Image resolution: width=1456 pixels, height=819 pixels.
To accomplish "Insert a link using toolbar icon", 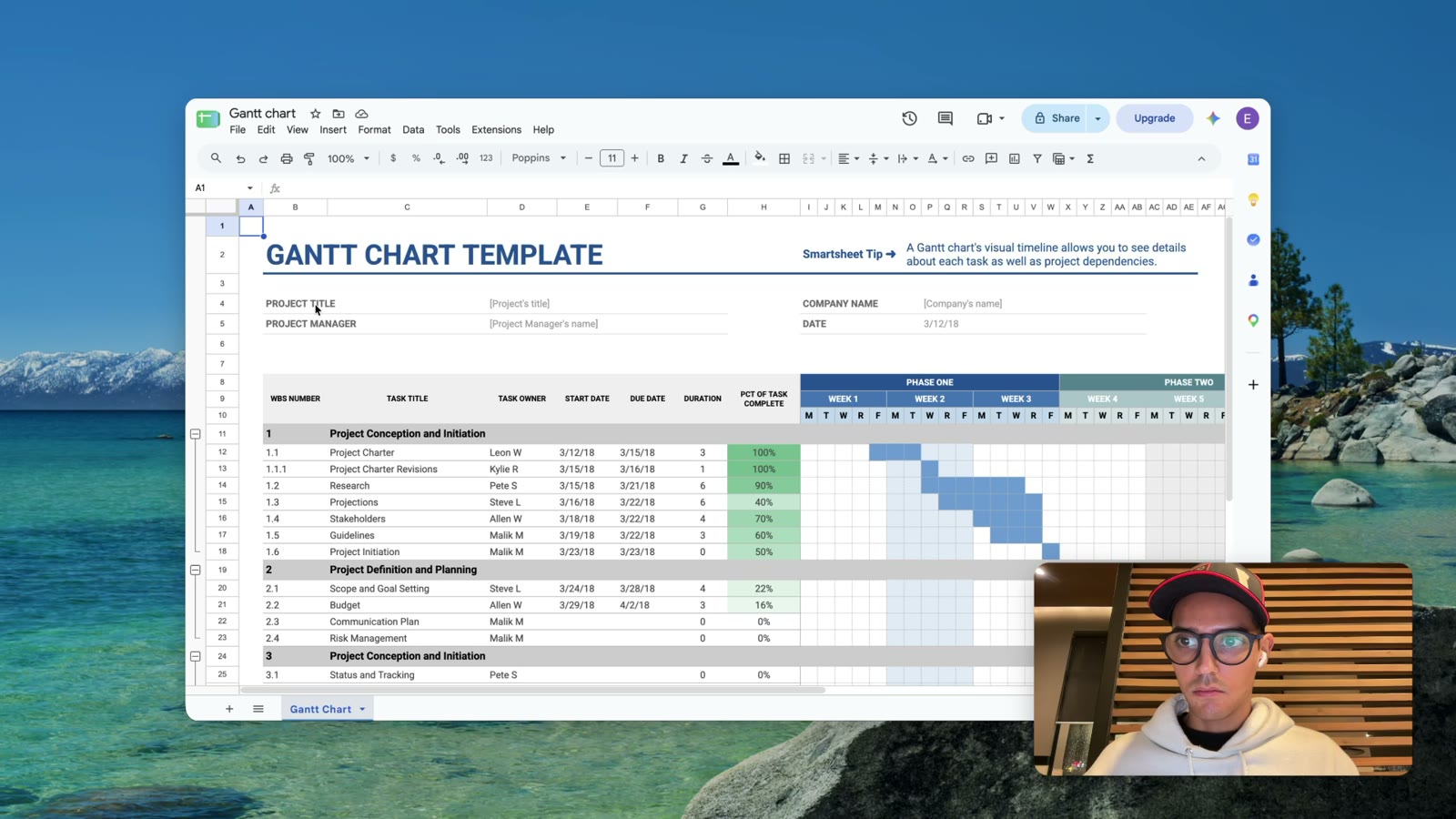I will click(x=968, y=158).
